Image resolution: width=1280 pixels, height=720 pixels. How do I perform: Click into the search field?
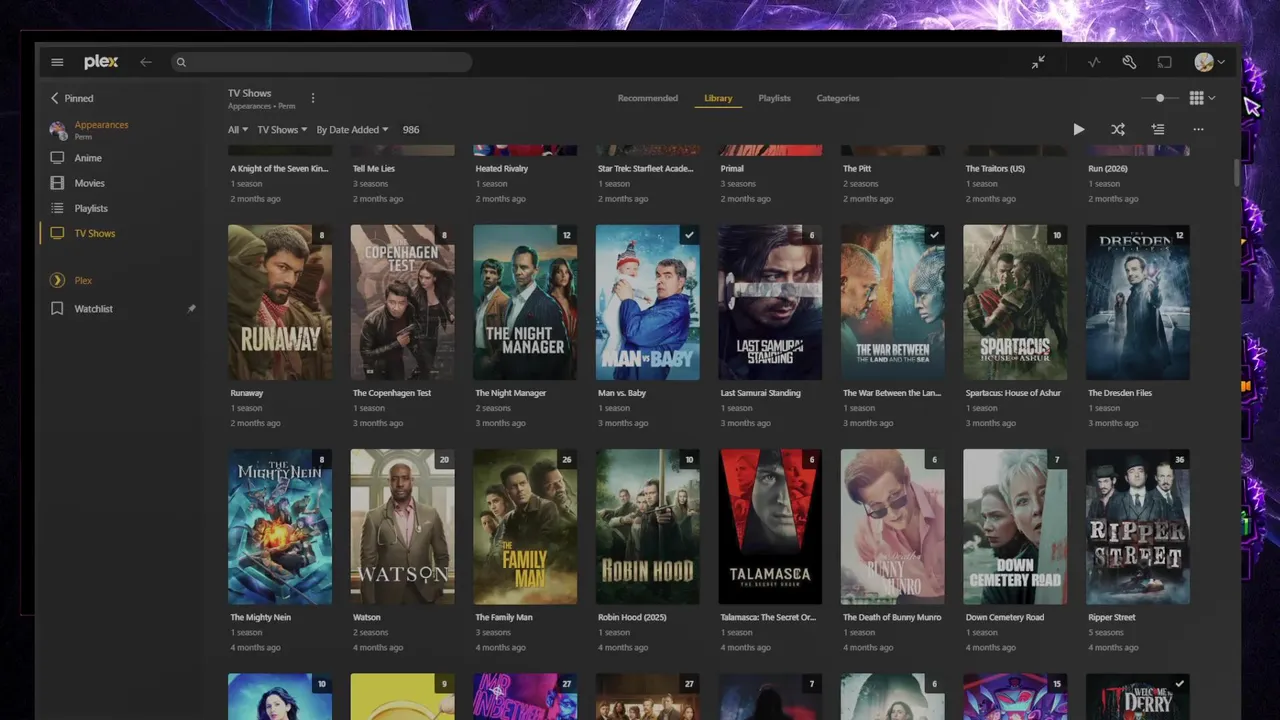pyautogui.click(x=321, y=62)
